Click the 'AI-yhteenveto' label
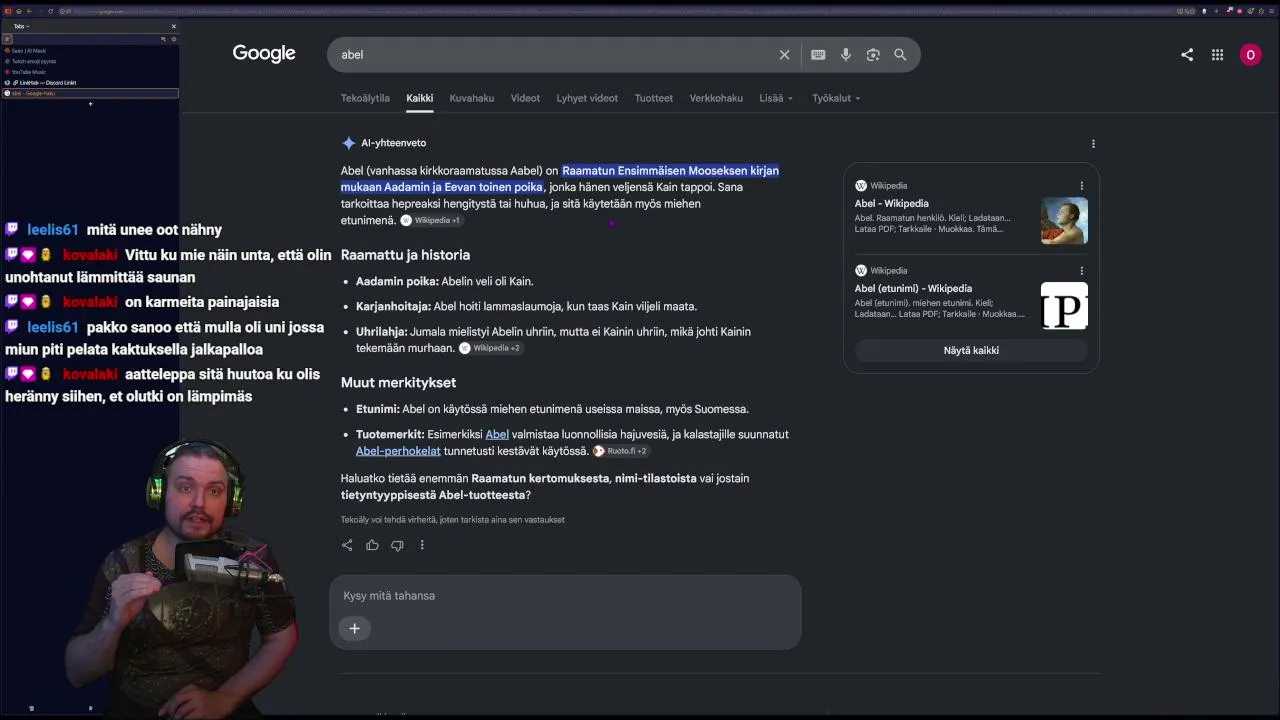 (x=393, y=143)
